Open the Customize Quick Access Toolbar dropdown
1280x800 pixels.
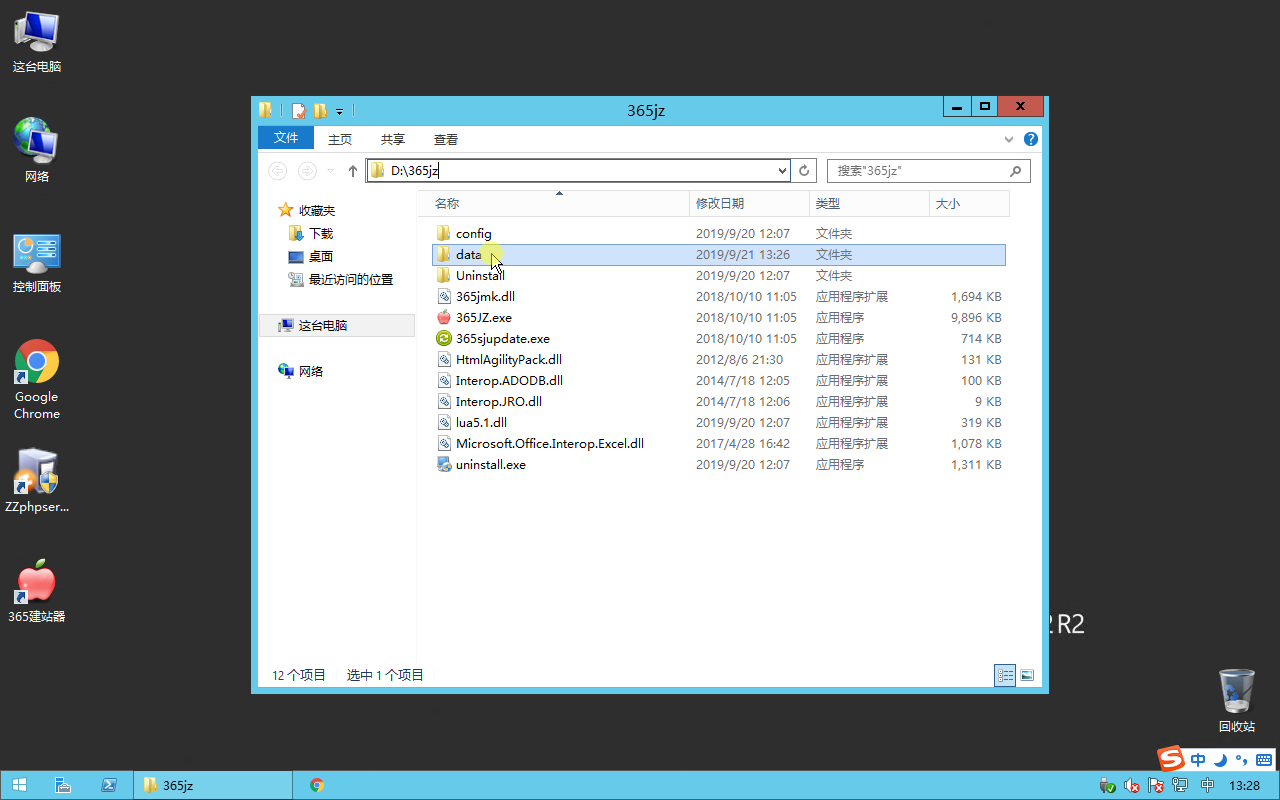pos(339,111)
